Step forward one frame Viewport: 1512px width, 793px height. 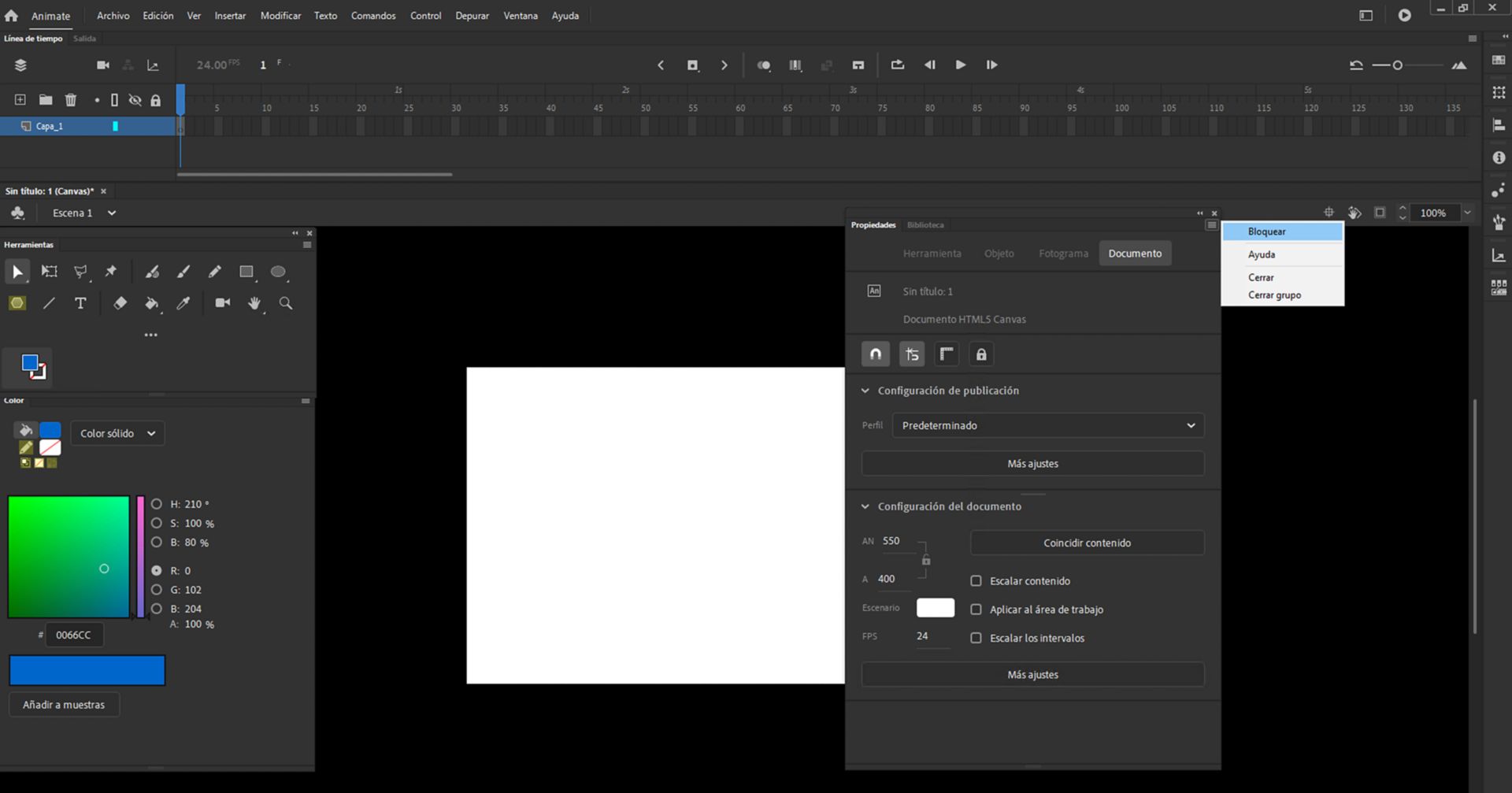pos(992,65)
